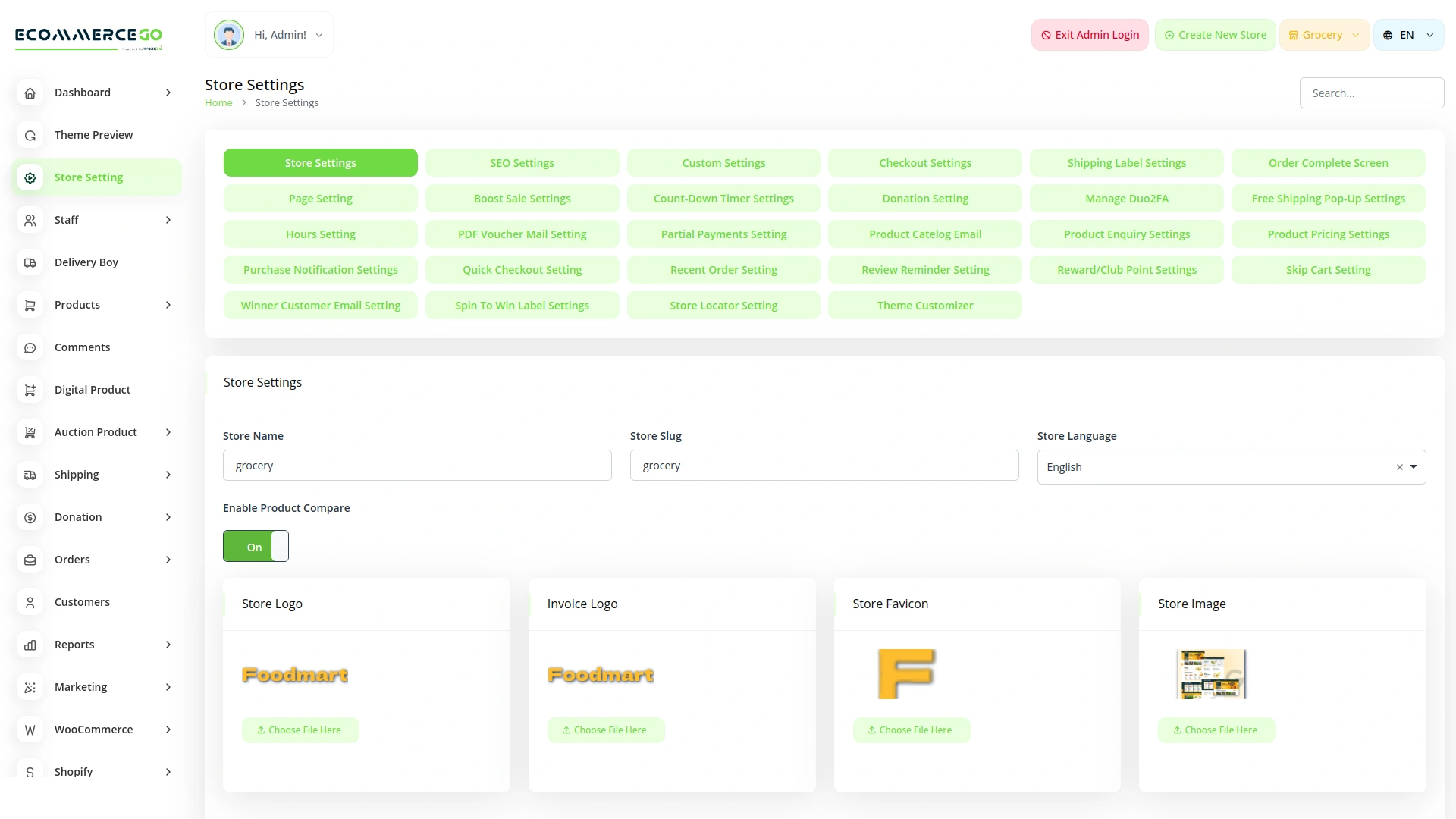Click the Dashboard home icon in sidebar
The width and height of the screenshot is (1456, 819).
coord(30,93)
